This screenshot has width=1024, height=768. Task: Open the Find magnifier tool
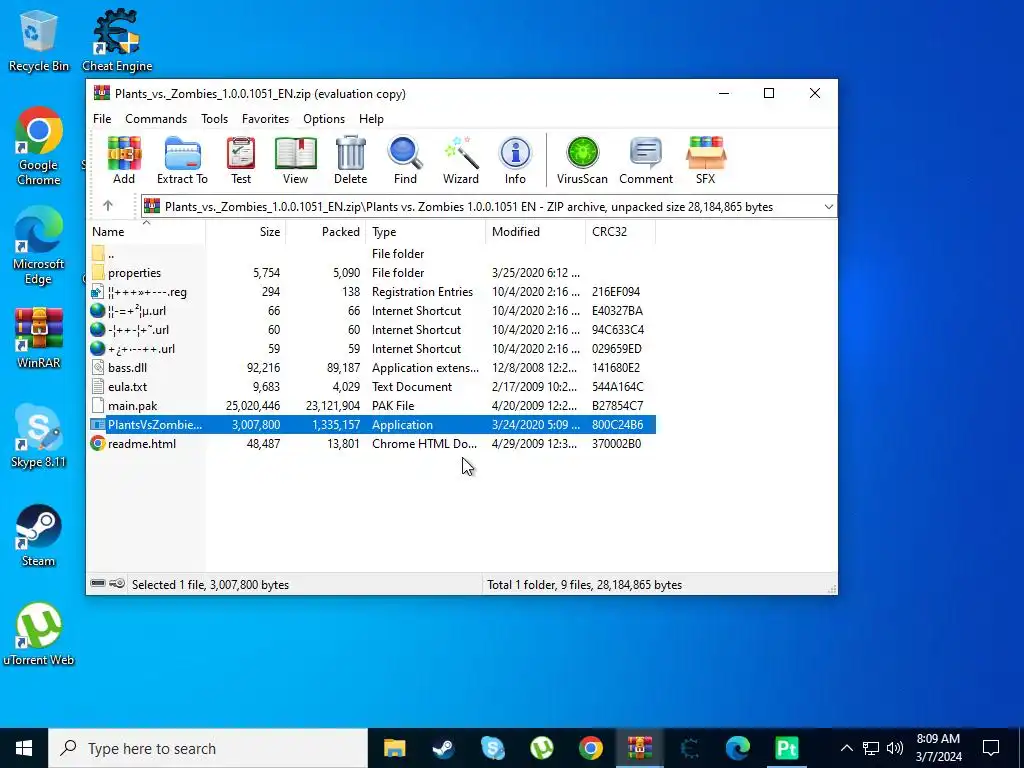pyautogui.click(x=405, y=160)
